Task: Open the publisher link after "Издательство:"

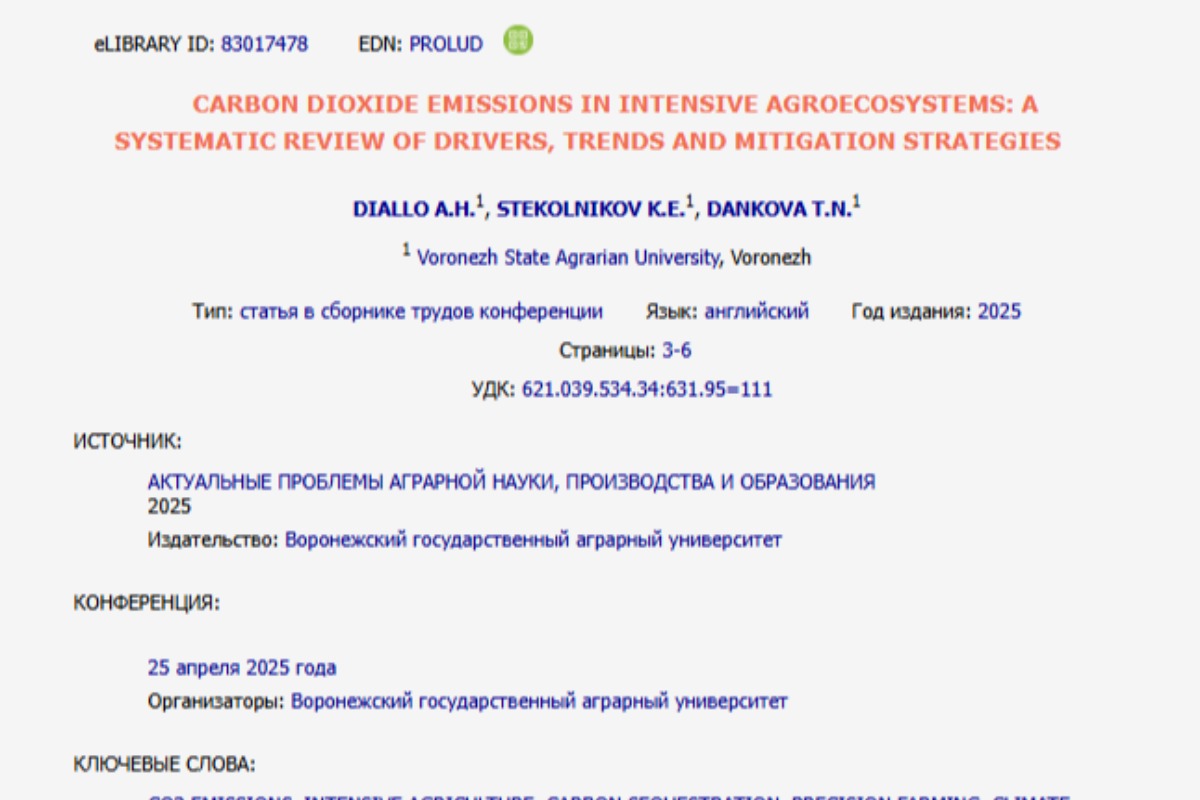Action: [x=534, y=540]
